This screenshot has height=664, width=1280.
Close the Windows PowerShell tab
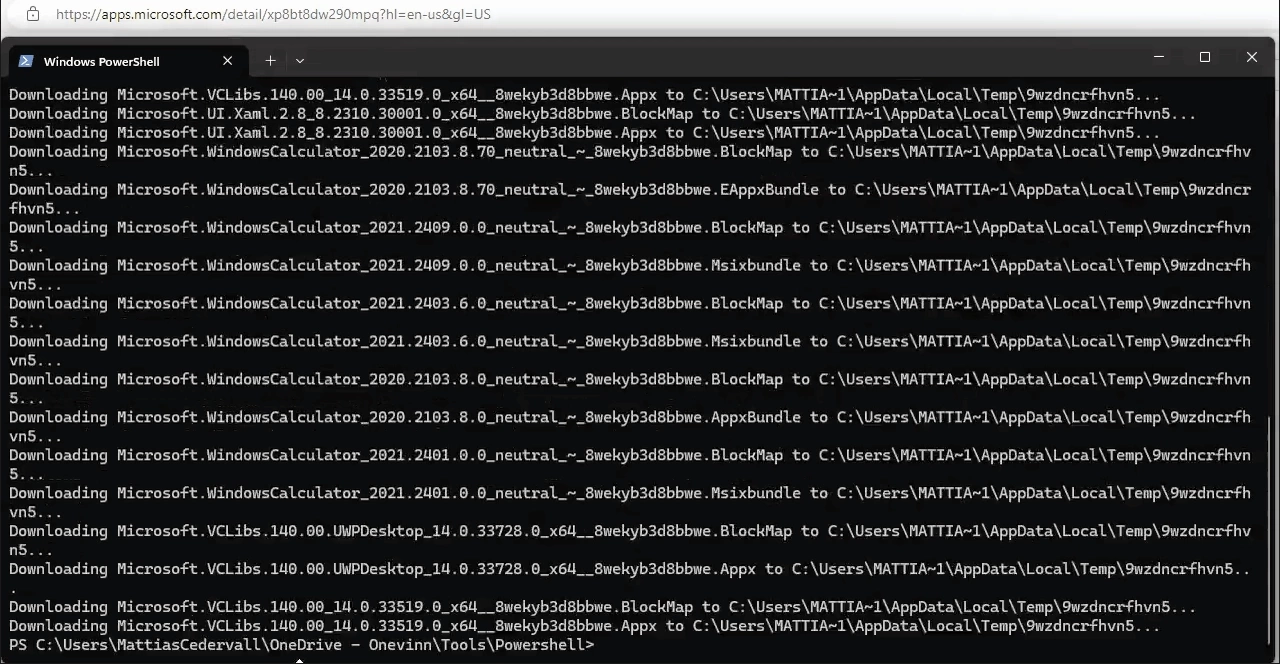(x=227, y=61)
